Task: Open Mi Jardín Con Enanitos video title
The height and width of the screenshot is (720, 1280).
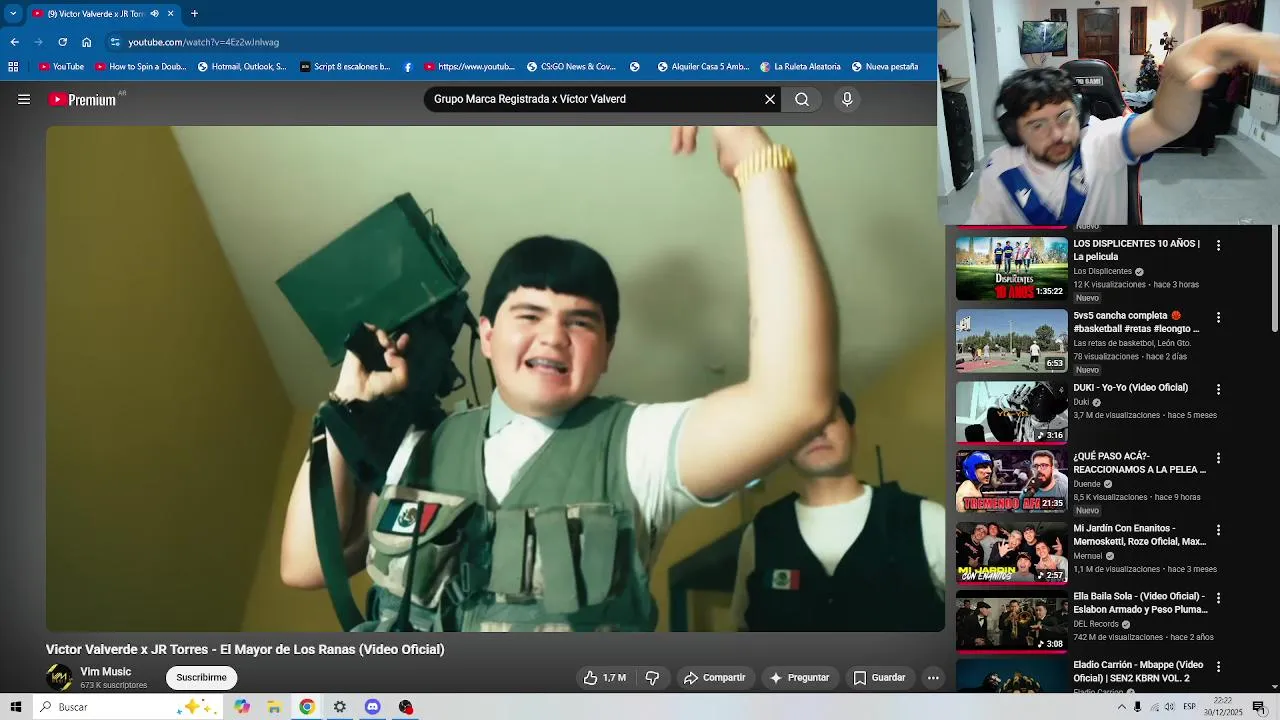Action: click(1139, 535)
